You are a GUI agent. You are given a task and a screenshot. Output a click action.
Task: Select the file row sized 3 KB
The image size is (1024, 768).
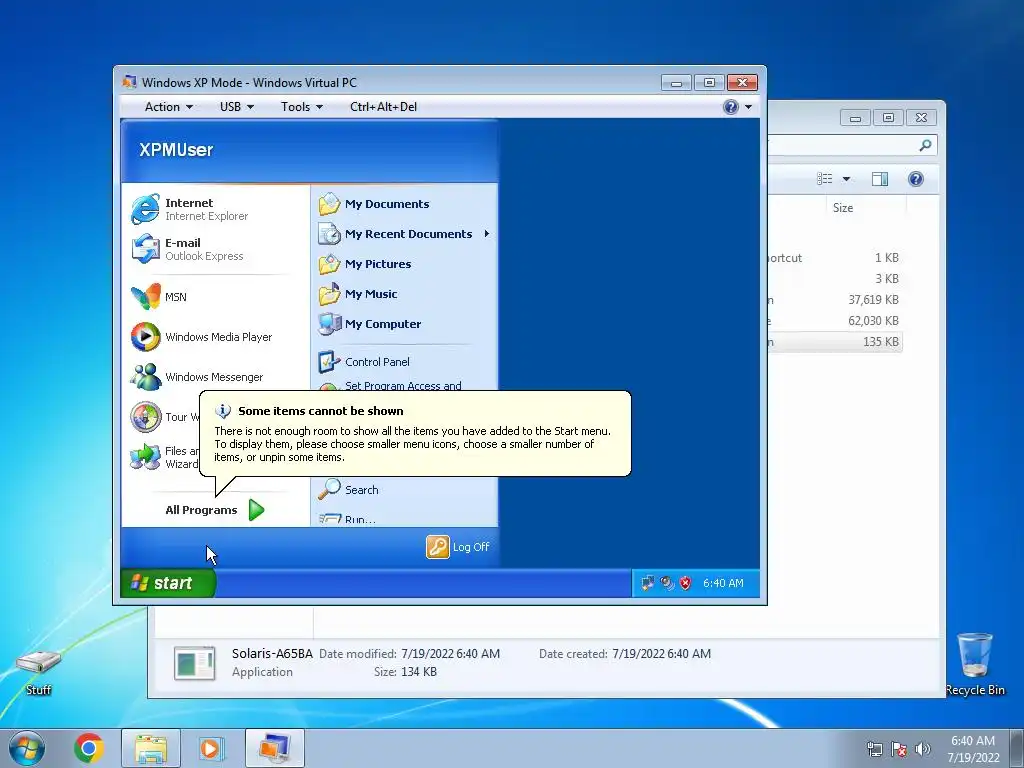[835, 279]
